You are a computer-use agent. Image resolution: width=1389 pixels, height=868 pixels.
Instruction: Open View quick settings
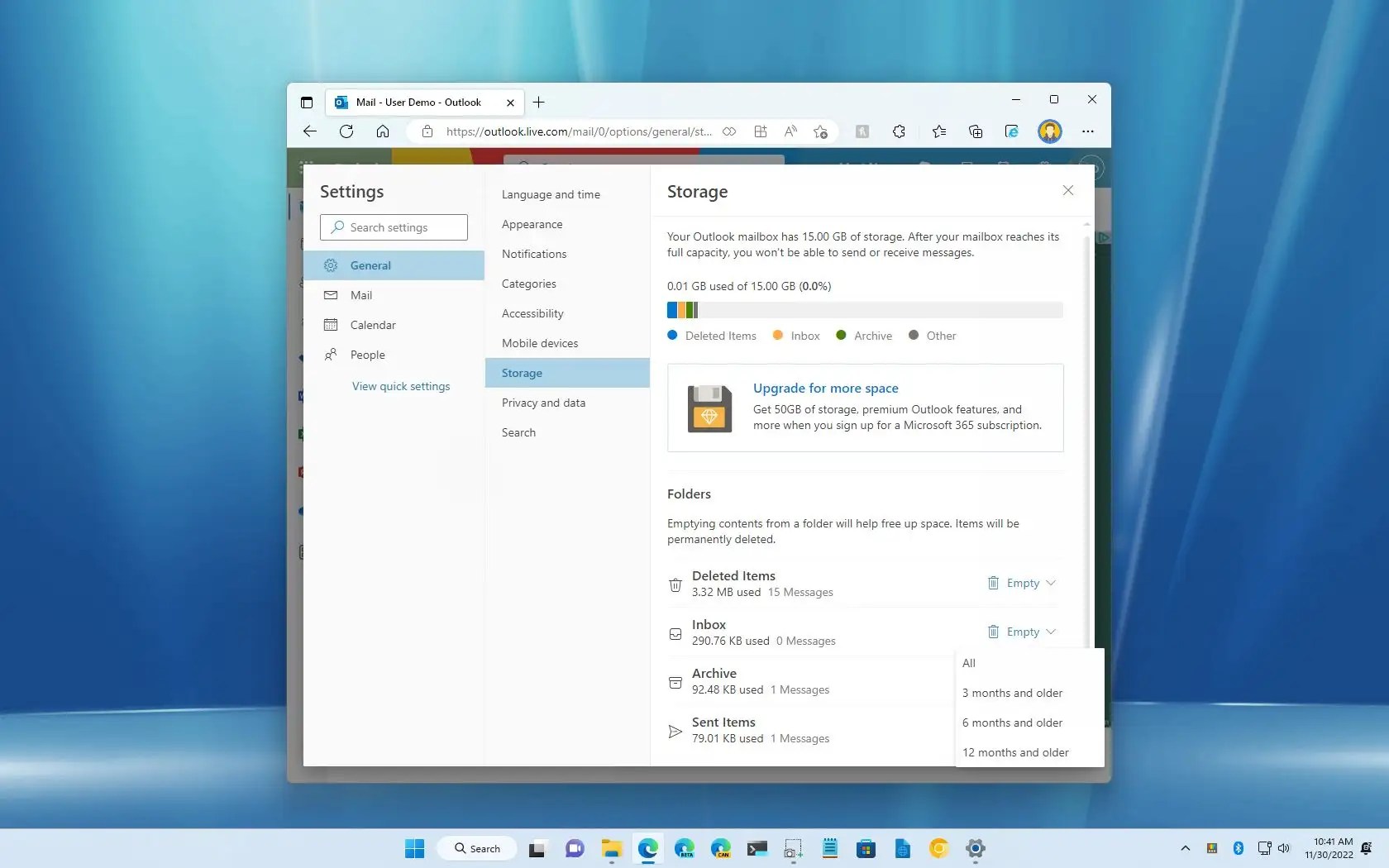pyautogui.click(x=401, y=386)
